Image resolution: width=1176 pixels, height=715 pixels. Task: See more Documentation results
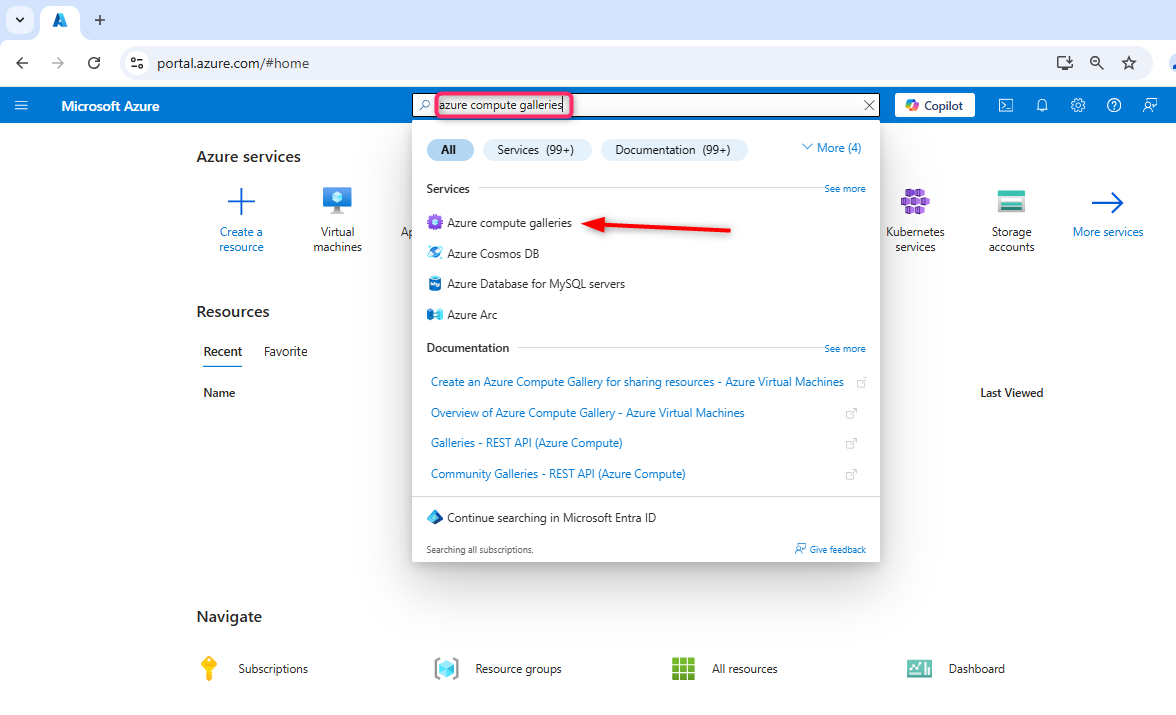(x=844, y=348)
